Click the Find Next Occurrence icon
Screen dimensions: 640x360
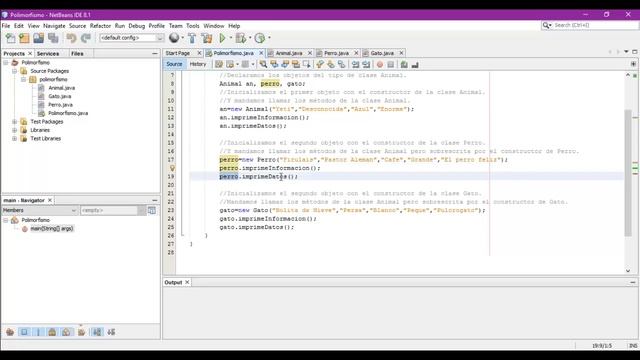click(285, 64)
